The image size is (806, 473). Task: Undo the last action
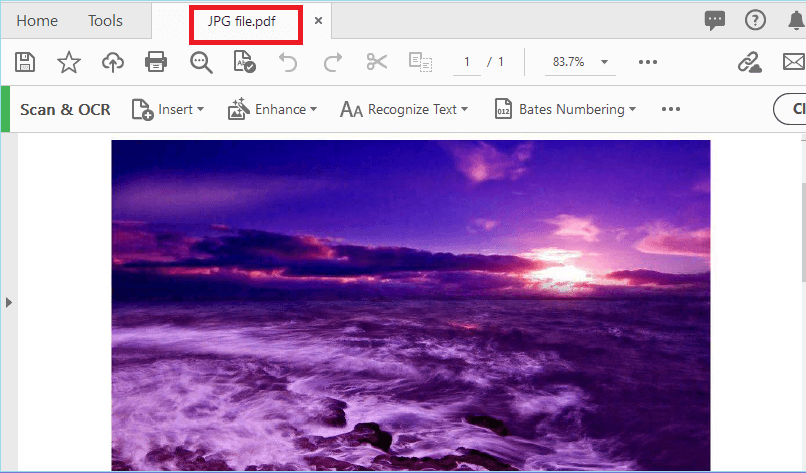click(288, 62)
